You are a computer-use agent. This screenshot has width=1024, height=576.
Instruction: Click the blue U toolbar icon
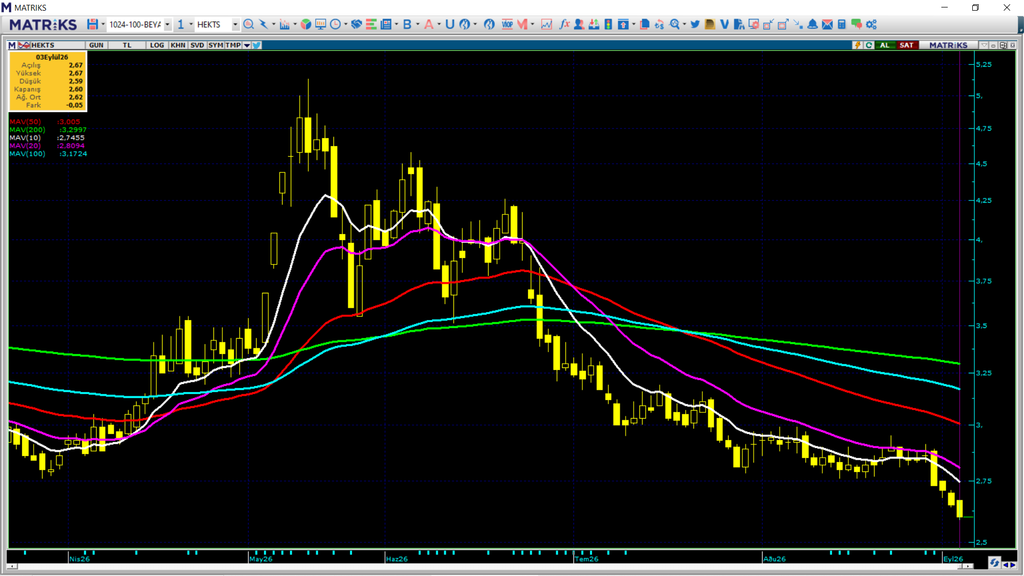(x=450, y=24)
